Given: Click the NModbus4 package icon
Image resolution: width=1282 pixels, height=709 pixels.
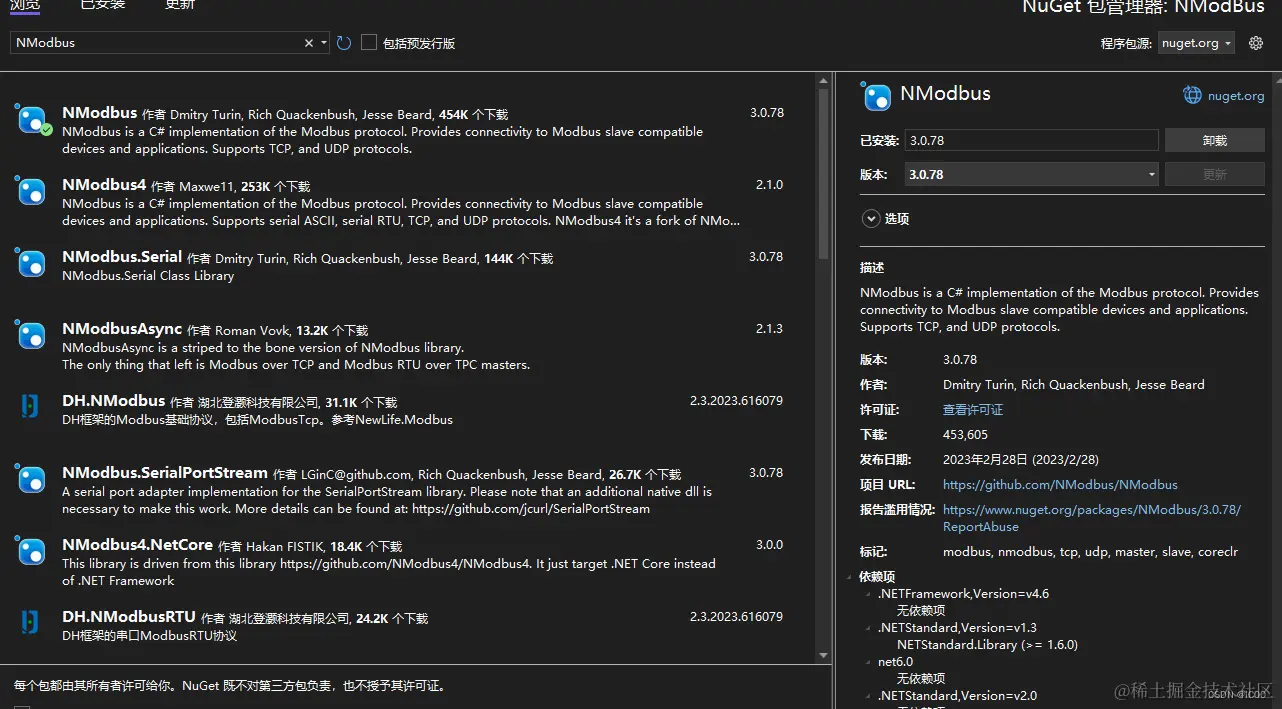Looking at the screenshot, I should coord(32,191).
